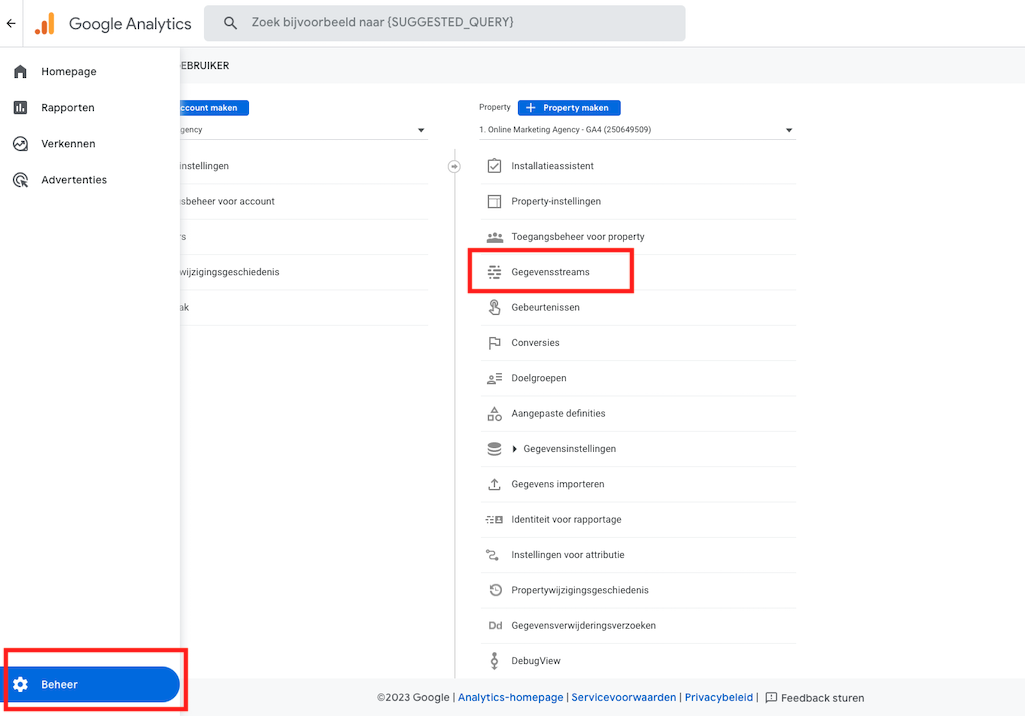Click the Aangepaste definities shapes icon
The image size is (1025, 716).
(x=494, y=413)
